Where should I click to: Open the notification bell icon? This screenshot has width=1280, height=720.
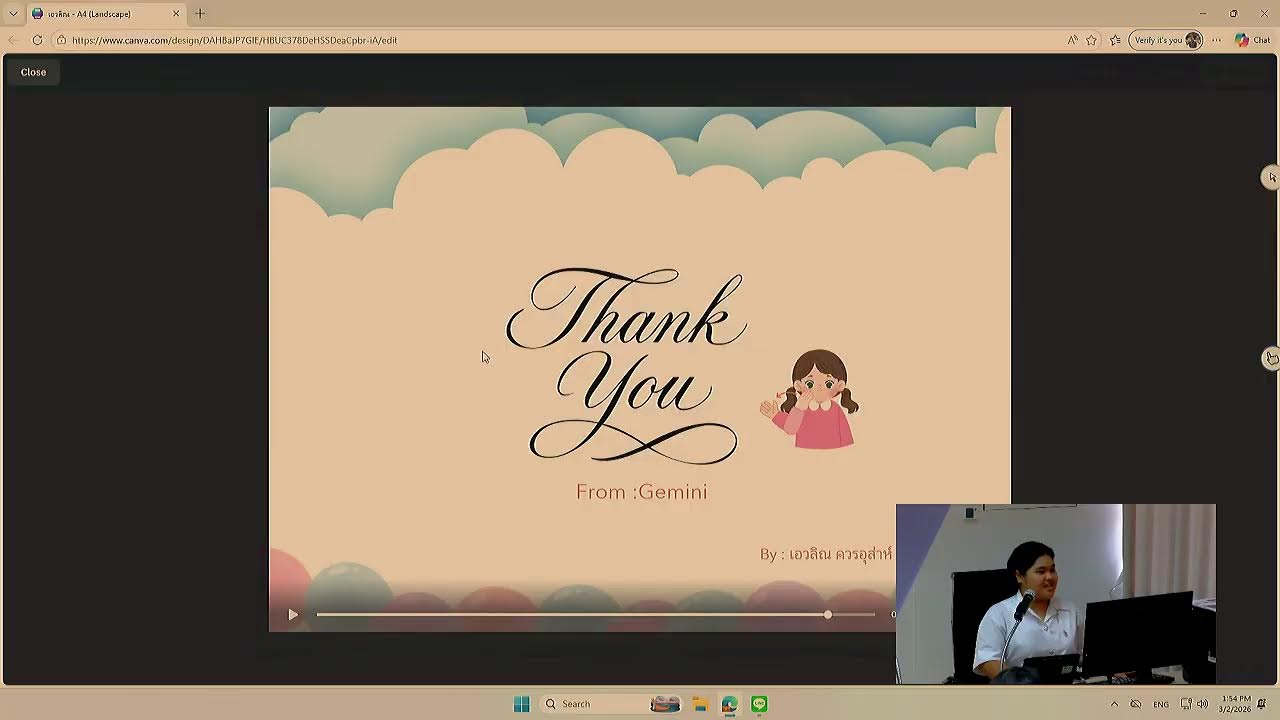[x=1262, y=704]
